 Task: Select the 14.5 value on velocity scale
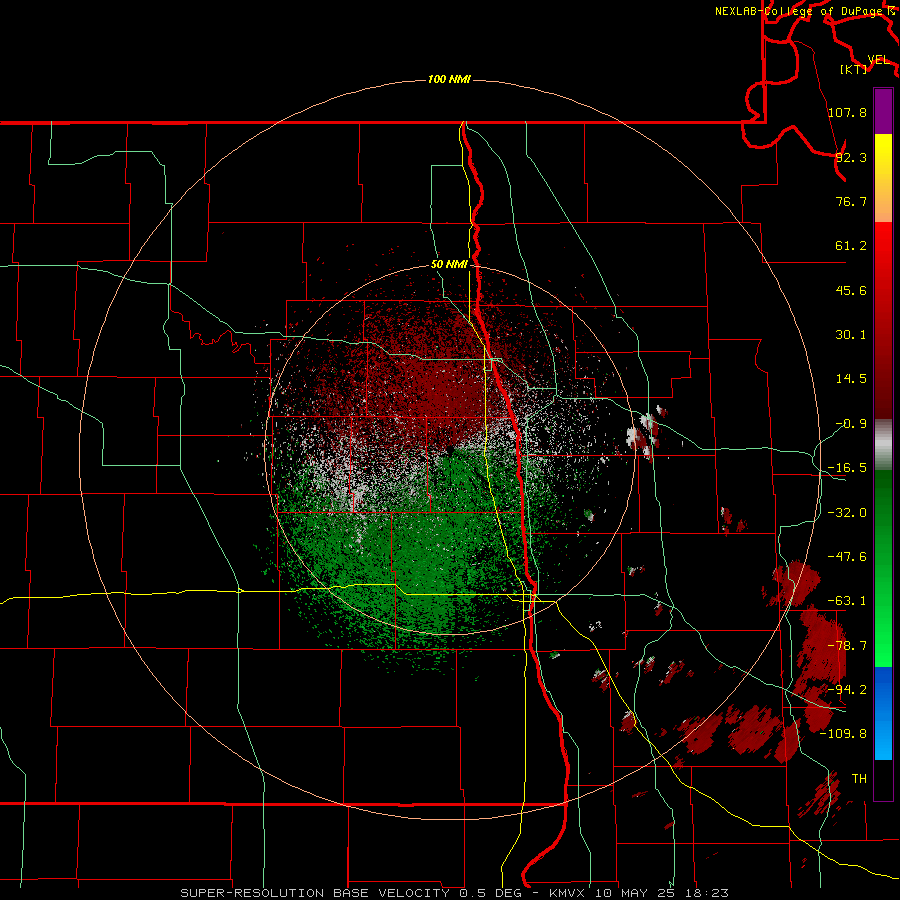tap(851, 379)
